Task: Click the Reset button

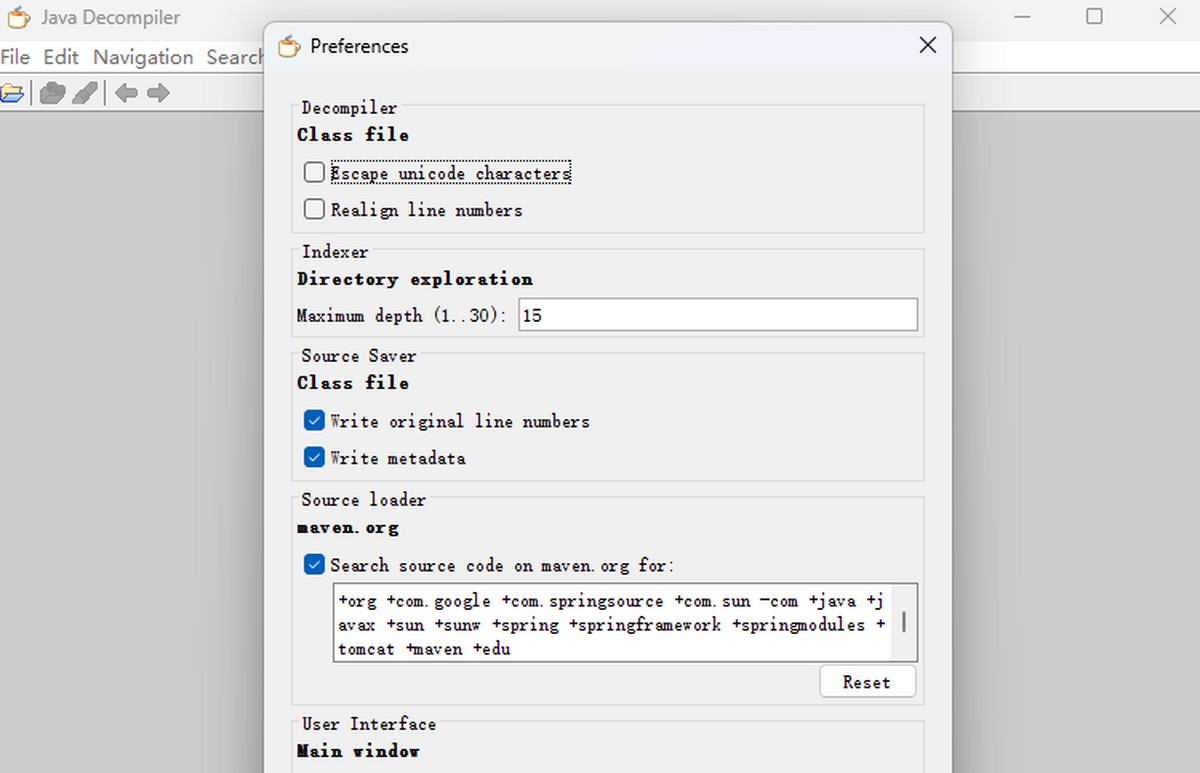Action: coord(866,681)
